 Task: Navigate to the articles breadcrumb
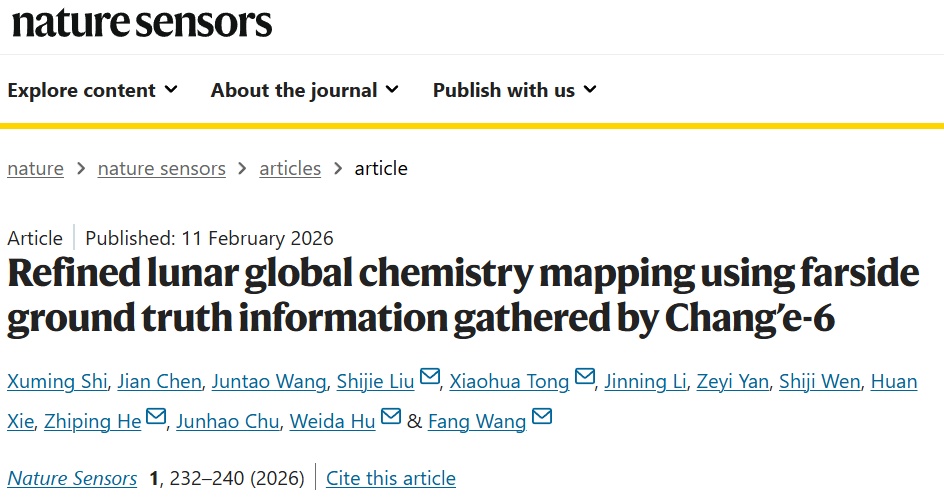coord(290,168)
